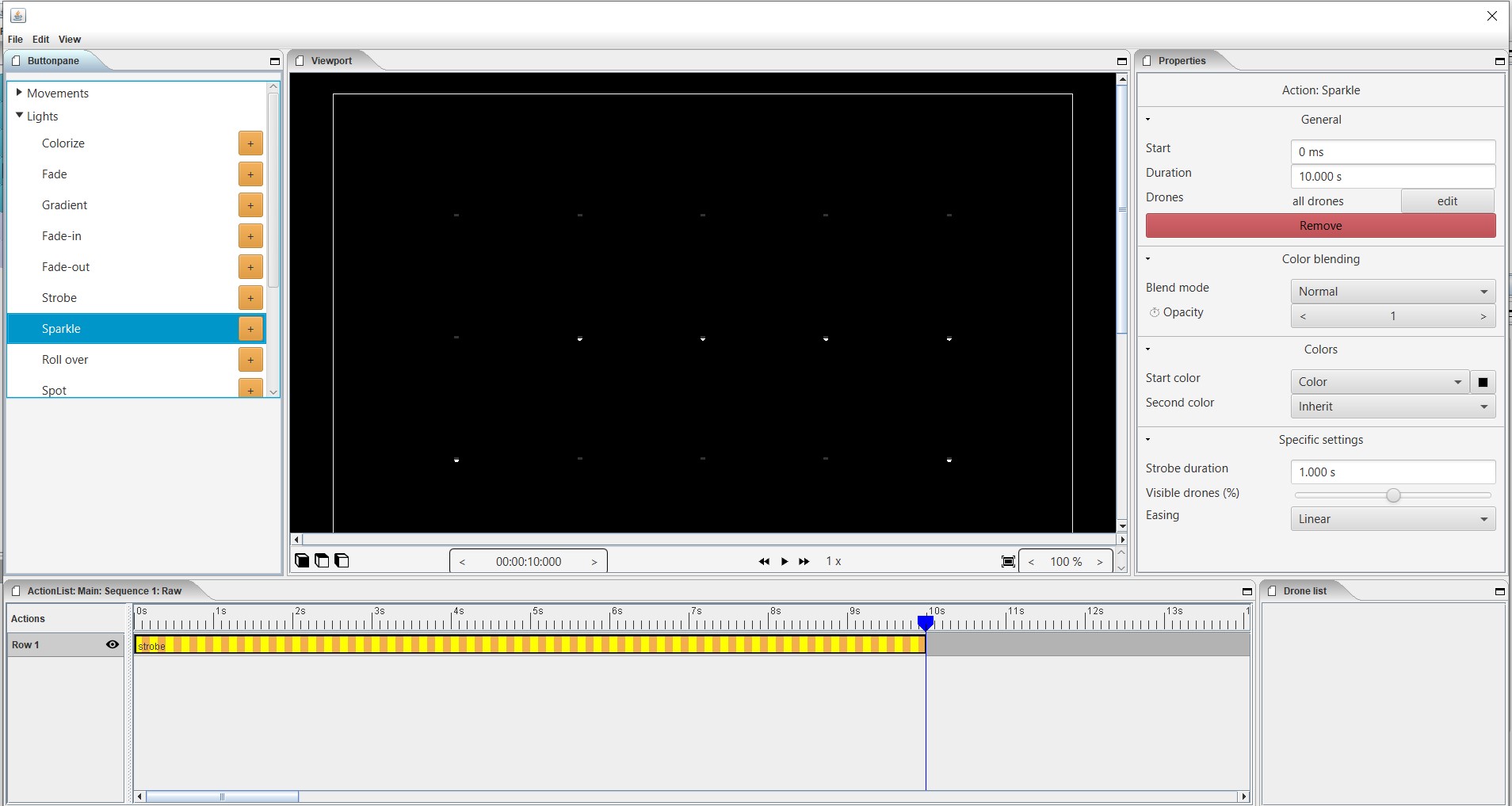The width and height of the screenshot is (1512, 806).
Task: Click the Buttonpane vertical scrollbar thumb
Action: pyautogui.click(x=273, y=190)
